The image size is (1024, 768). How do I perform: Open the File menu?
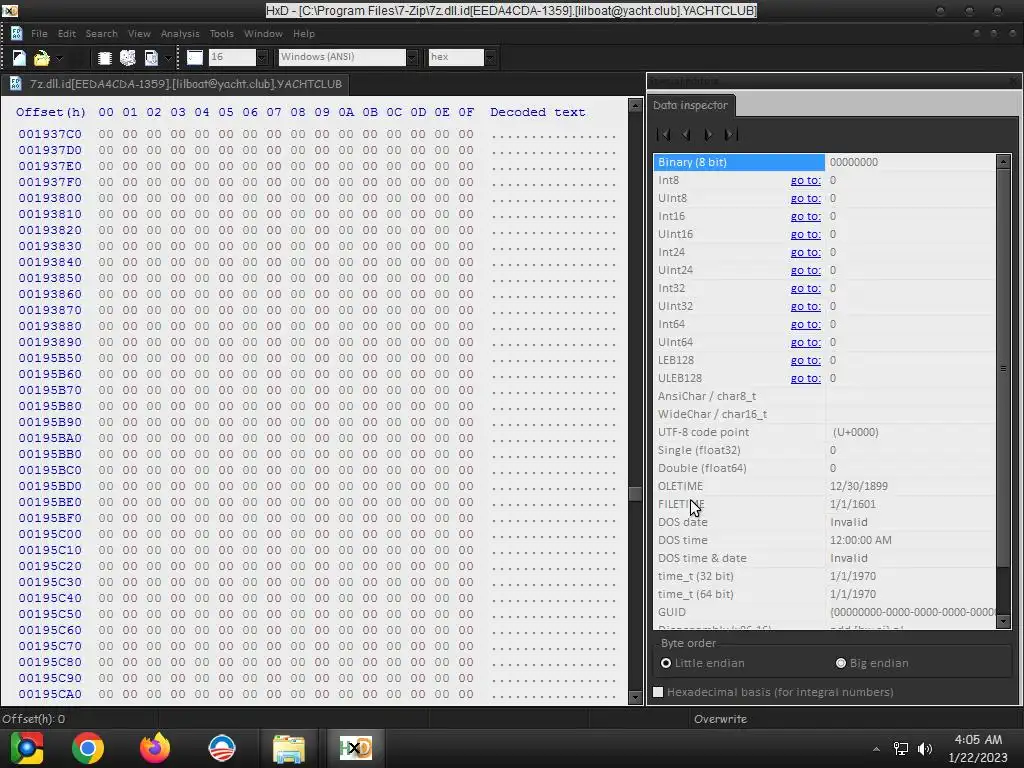point(39,33)
